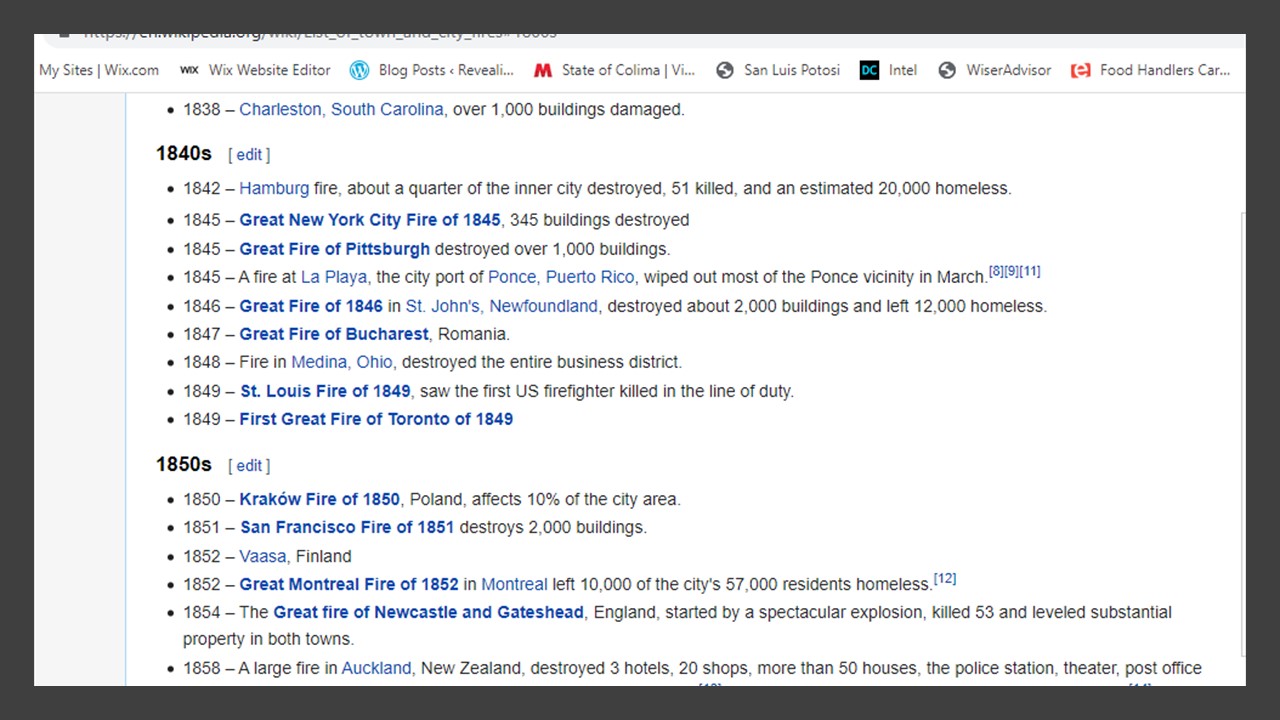Follow the Great Fire of Pittsburgh link

click(334, 249)
